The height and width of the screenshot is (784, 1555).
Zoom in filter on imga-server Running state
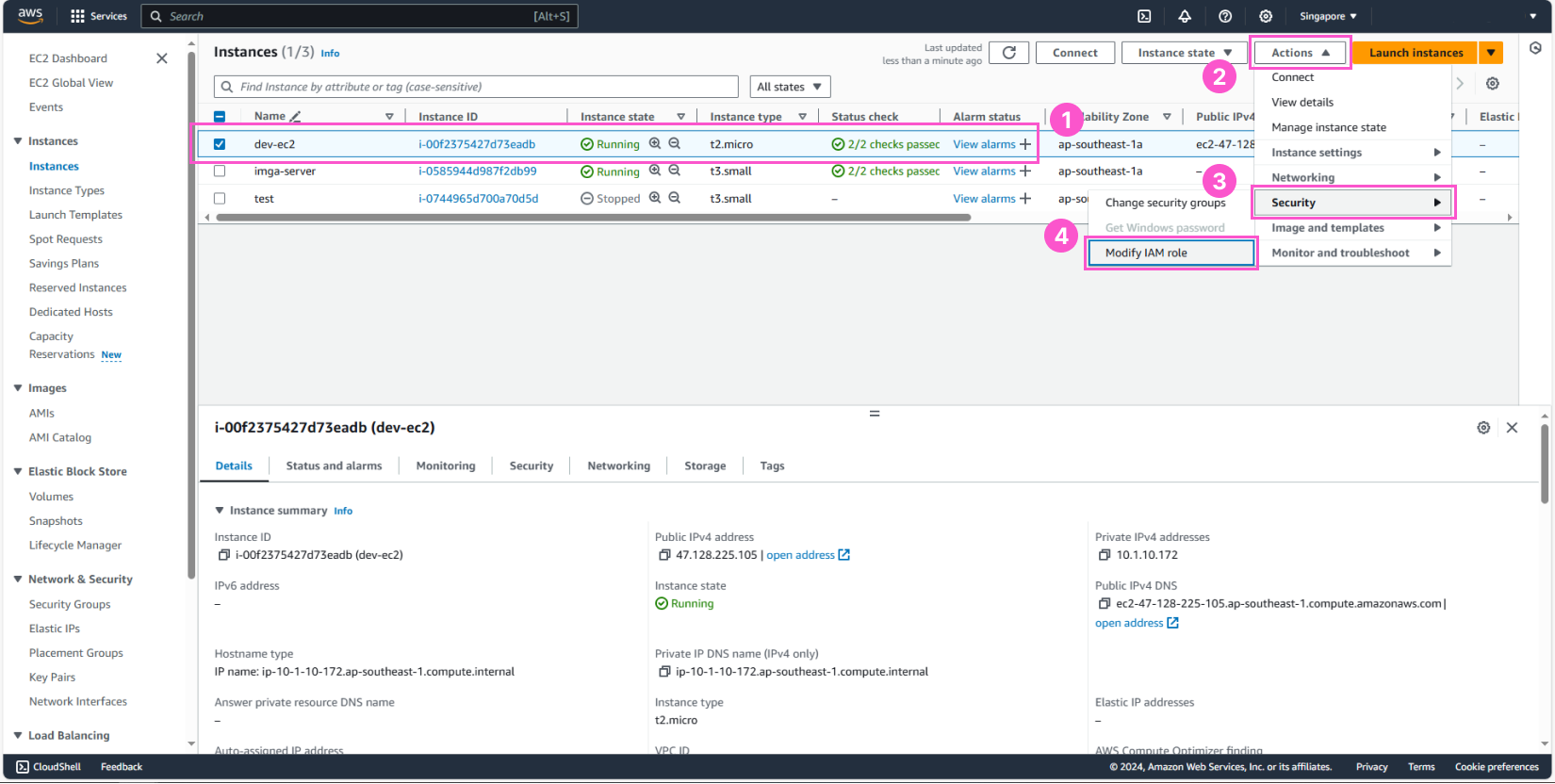click(x=655, y=171)
